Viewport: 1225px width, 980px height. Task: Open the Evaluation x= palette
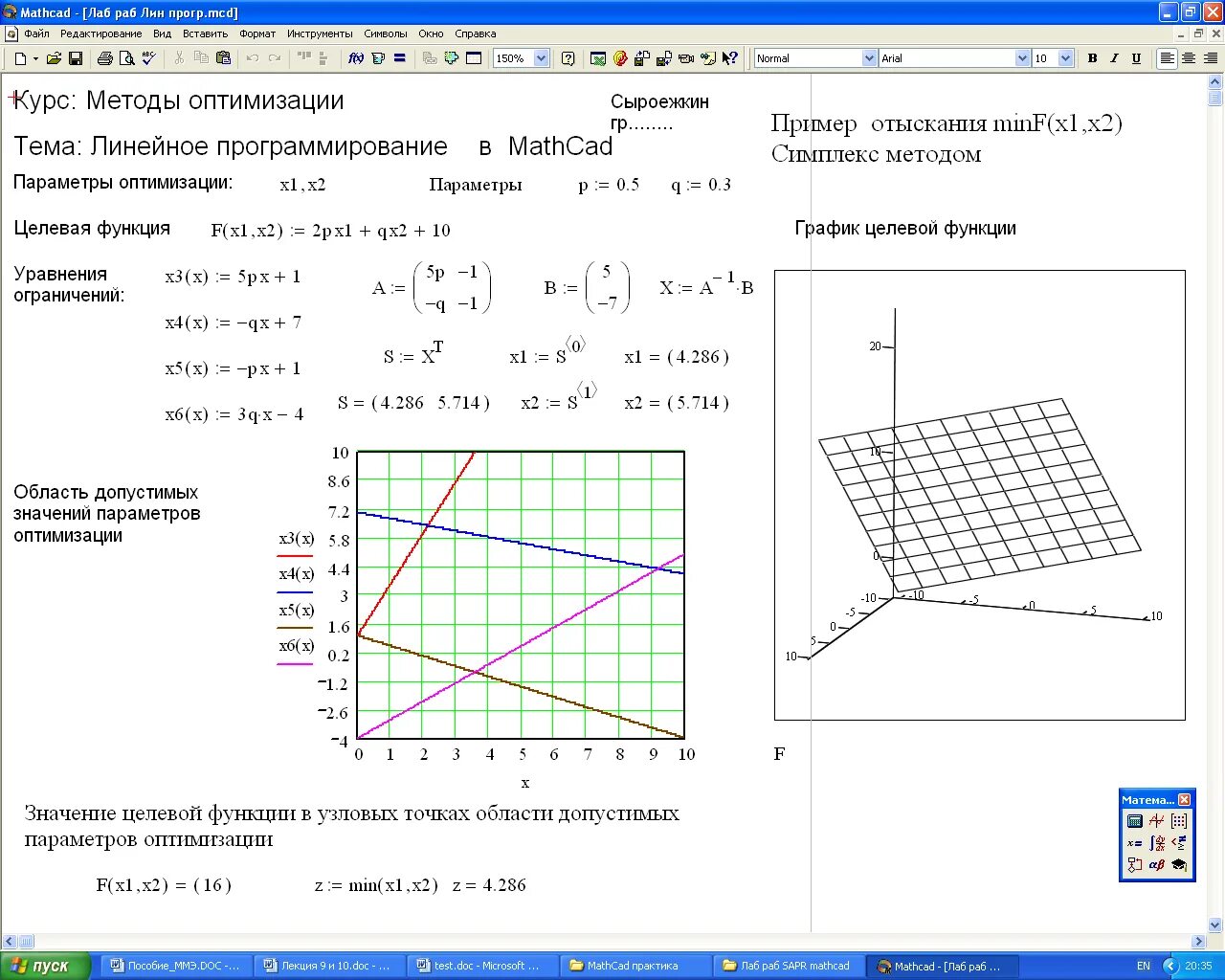pyautogui.click(x=1135, y=843)
